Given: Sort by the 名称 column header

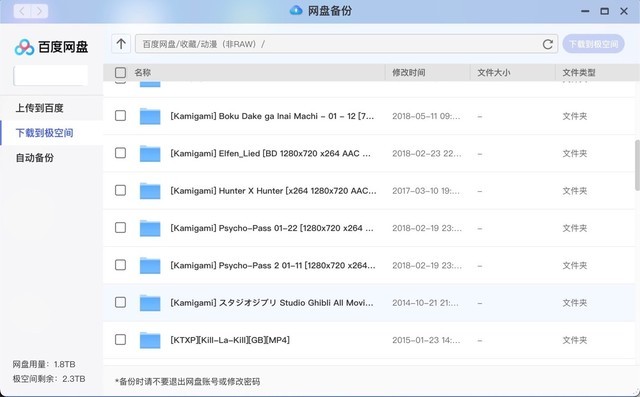Looking at the screenshot, I should point(142,73).
